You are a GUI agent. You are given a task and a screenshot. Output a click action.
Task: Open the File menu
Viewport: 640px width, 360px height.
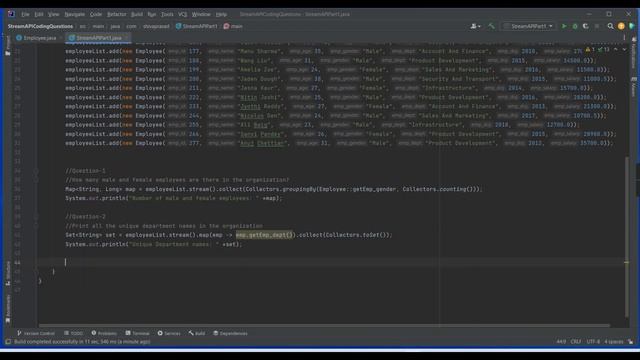tap(25, 14)
